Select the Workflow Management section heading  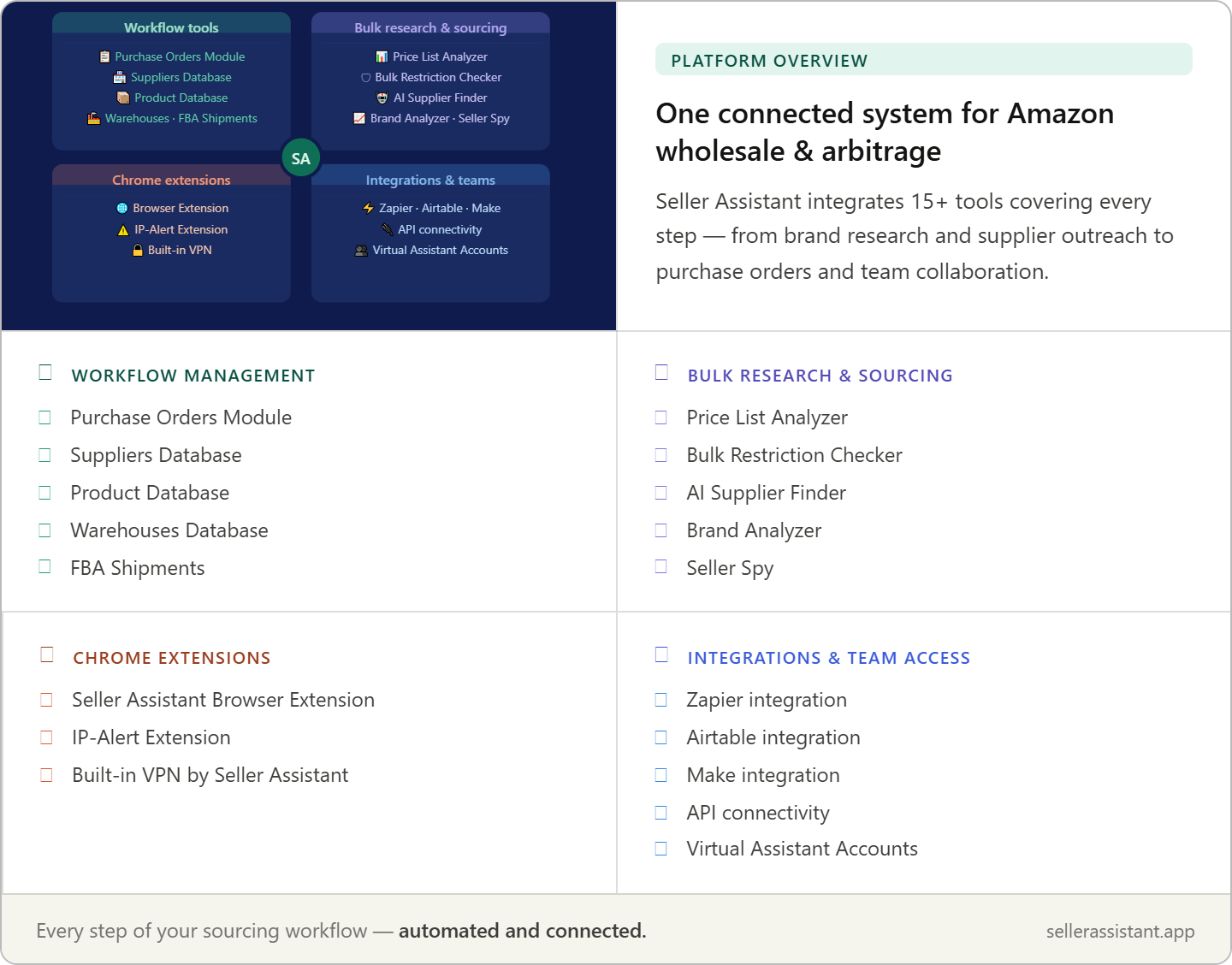tap(193, 376)
